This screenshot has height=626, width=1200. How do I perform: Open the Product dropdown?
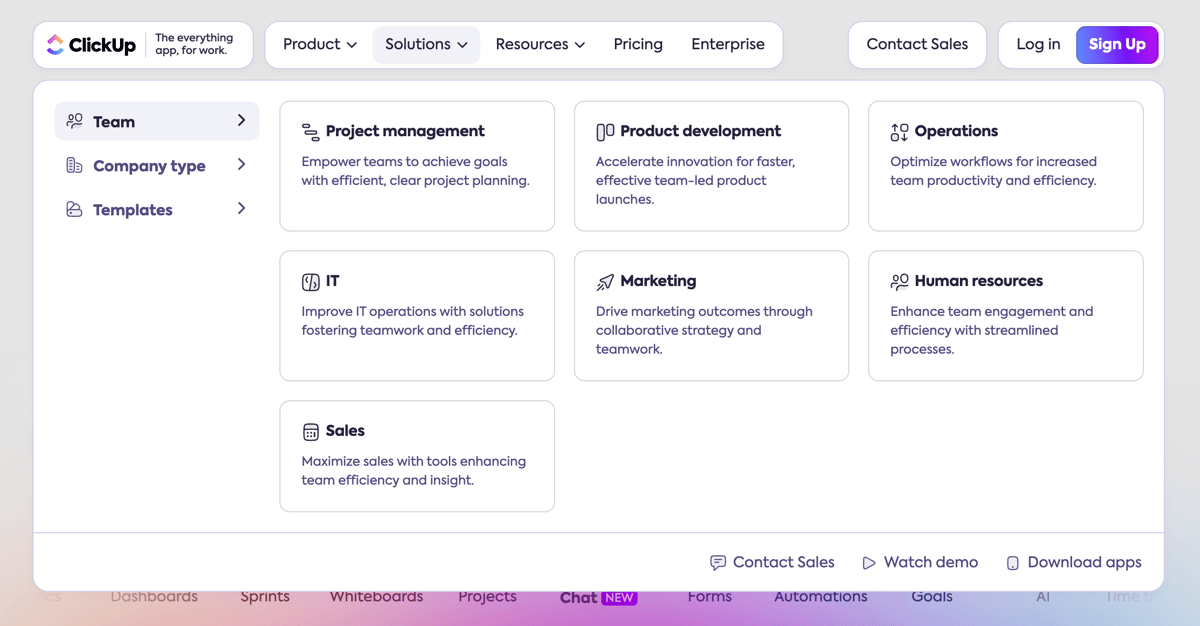[x=317, y=44]
